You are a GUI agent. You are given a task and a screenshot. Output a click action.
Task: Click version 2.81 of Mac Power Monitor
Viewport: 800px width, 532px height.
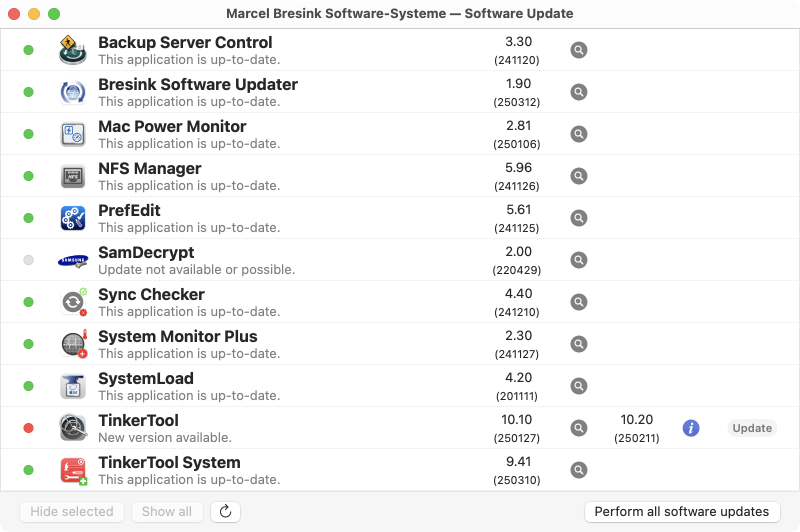(x=518, y=125)
